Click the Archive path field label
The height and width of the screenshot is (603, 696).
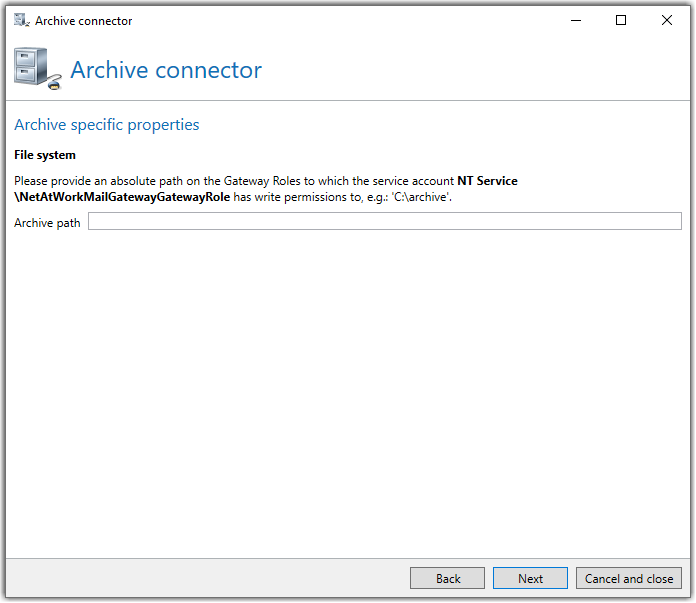pyautogui.click(x=47, y=223)
